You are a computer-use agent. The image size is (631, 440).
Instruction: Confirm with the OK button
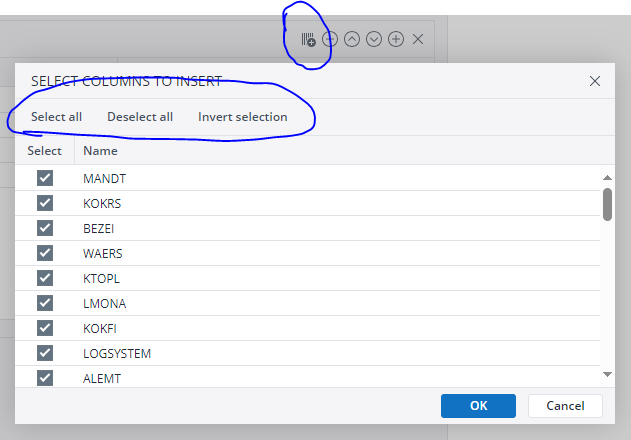[x=478, y=405]
